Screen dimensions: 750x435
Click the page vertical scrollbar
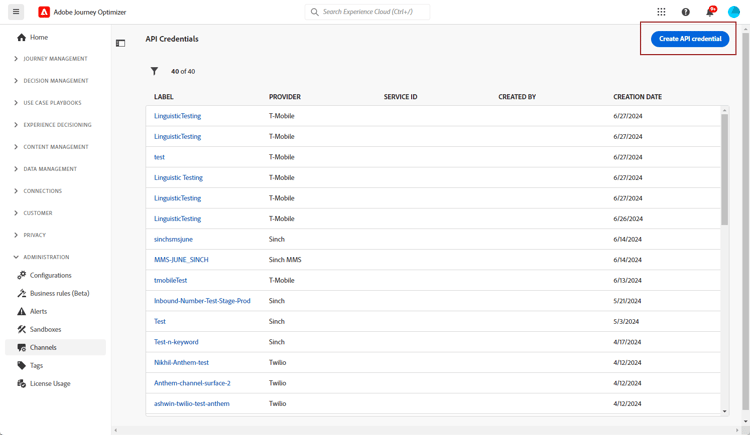(746, 220)
